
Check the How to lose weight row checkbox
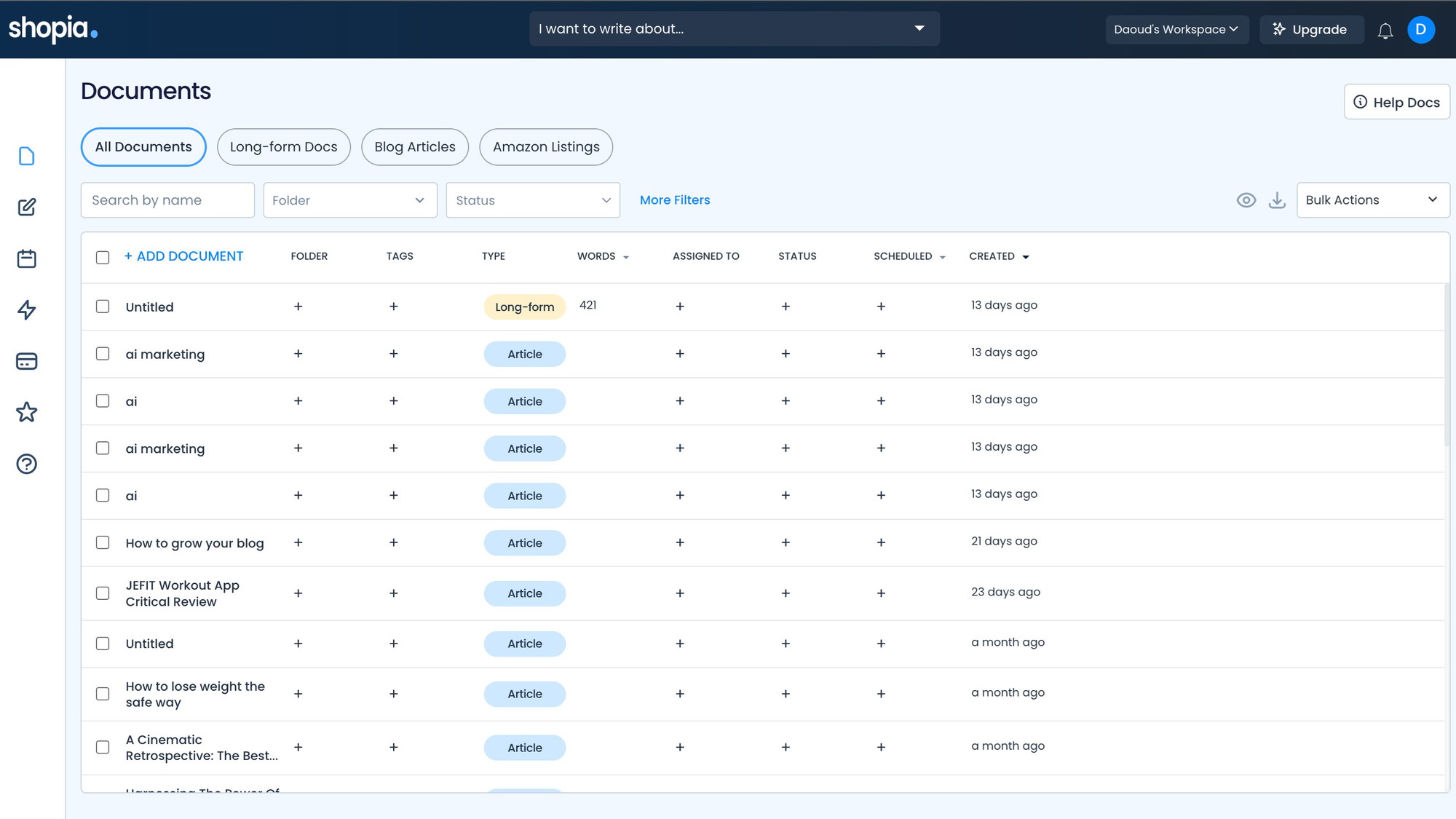click(x=103, y=694)
